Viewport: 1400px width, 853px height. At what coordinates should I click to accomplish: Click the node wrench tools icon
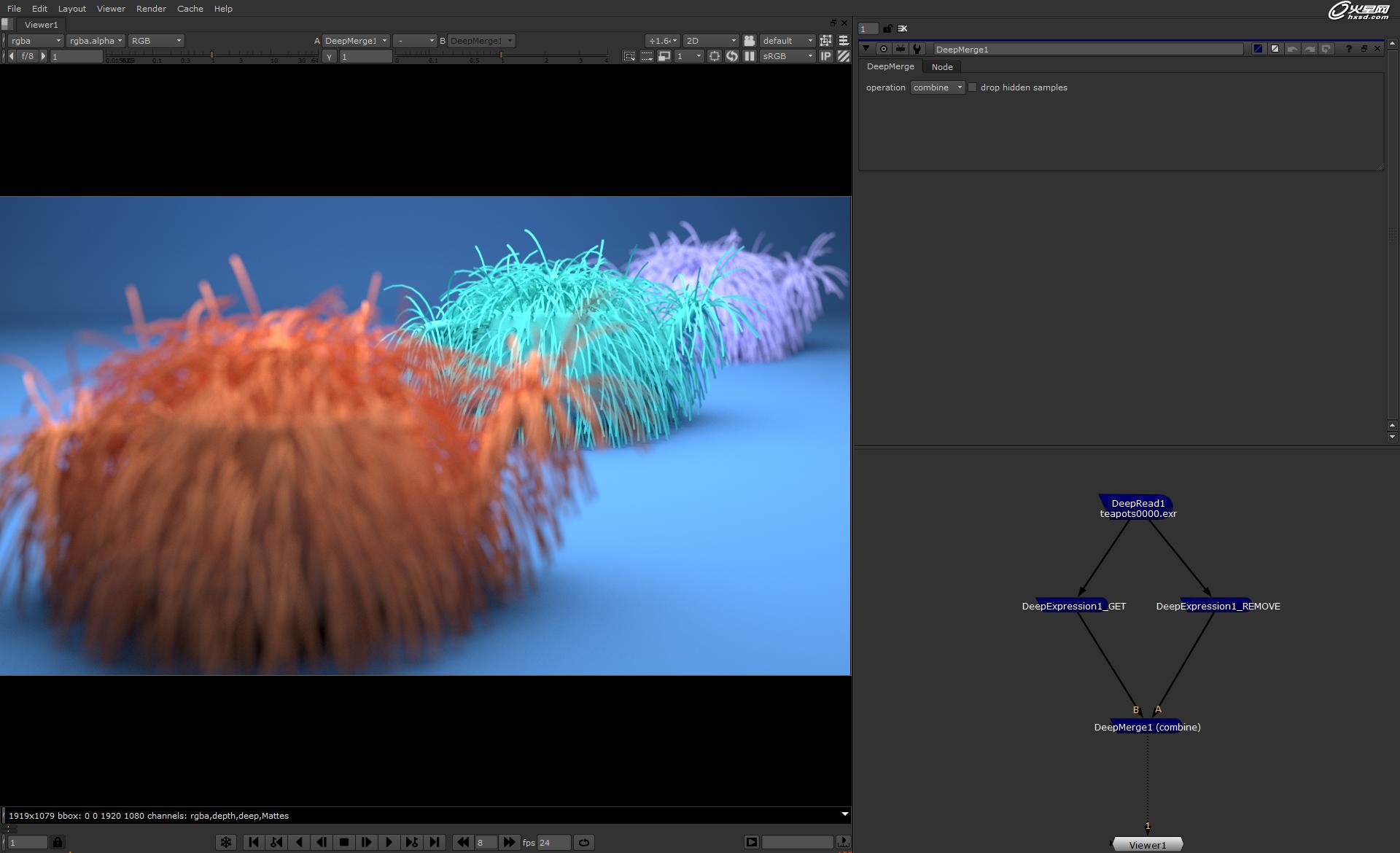pyautogui.click(x=917, y=49)
